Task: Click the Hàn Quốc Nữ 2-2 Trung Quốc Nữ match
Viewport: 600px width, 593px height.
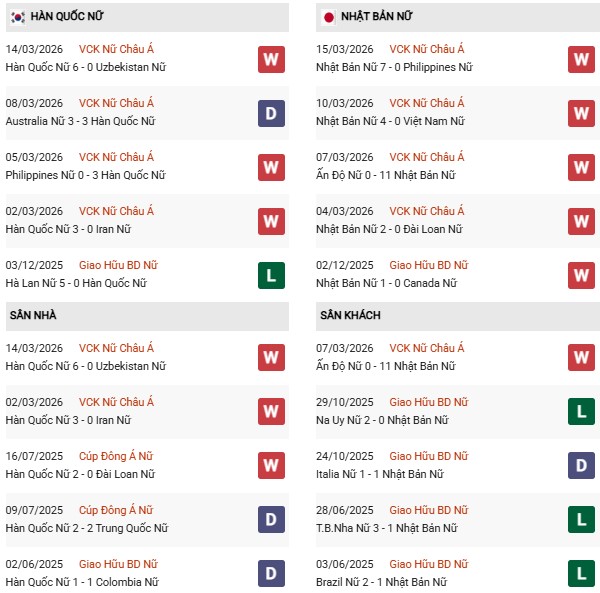Action: click(89, 528)
